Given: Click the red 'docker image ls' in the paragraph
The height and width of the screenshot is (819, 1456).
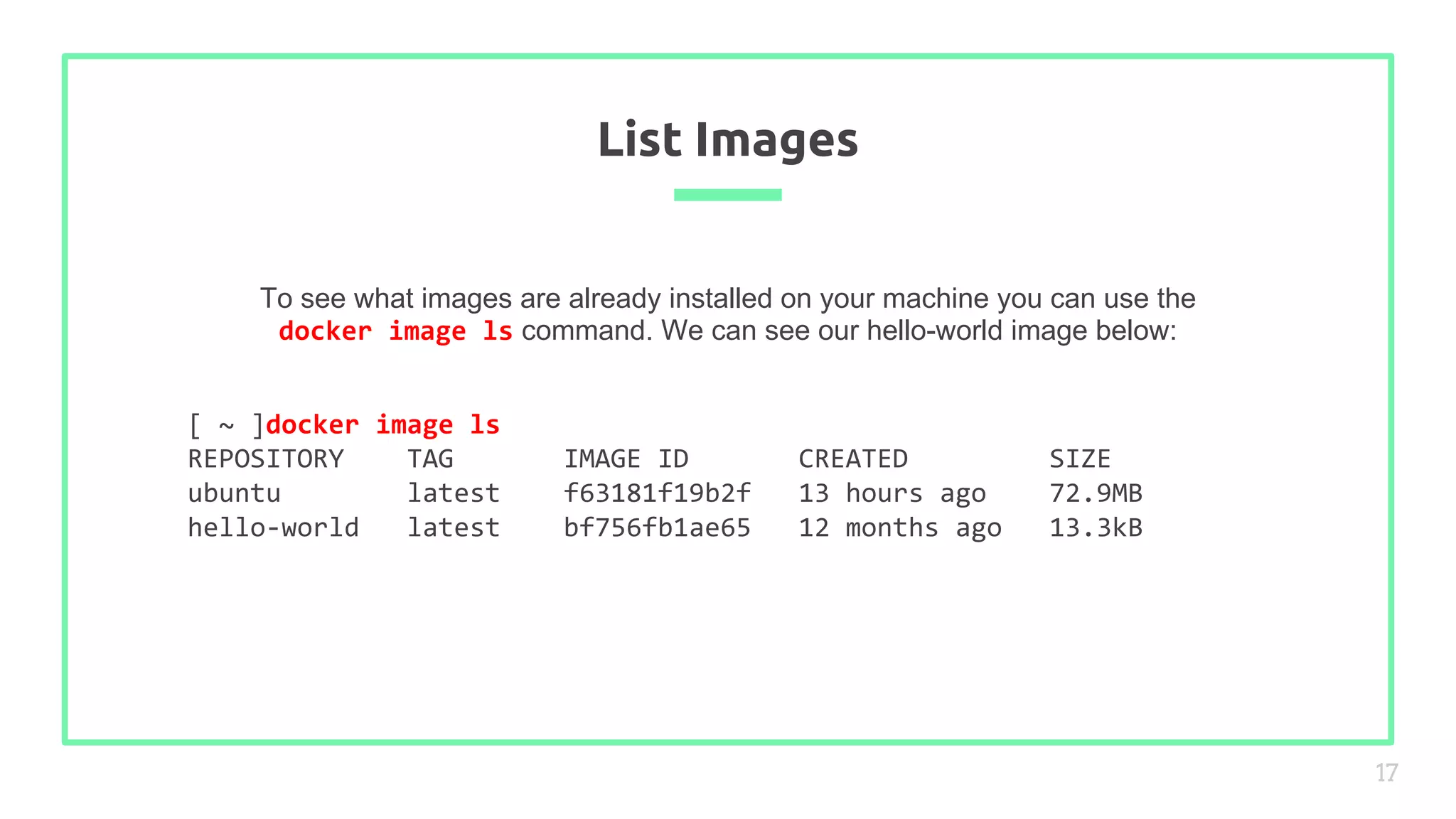Looking at the screenshot, I should pyautogui.click(x=395, y=331).
